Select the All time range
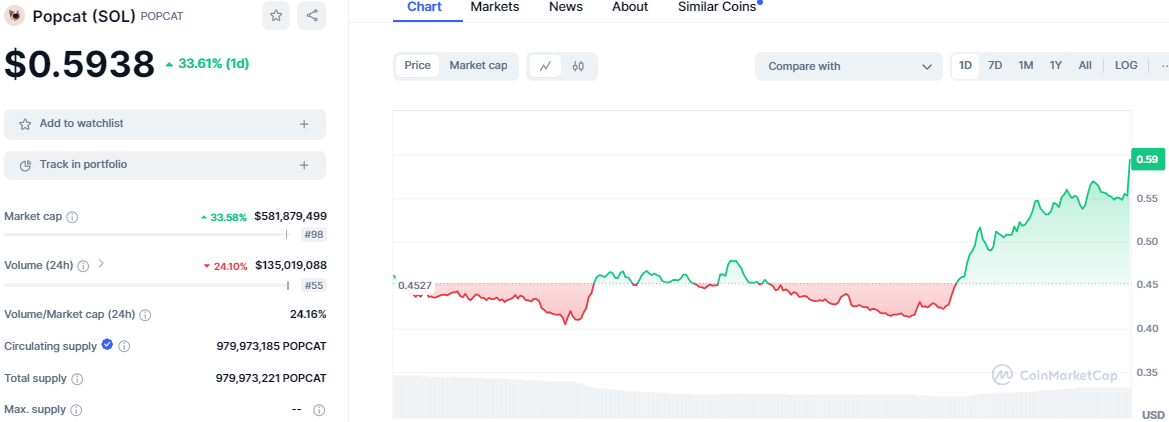1169x422 pixels. pos(1085,66)
